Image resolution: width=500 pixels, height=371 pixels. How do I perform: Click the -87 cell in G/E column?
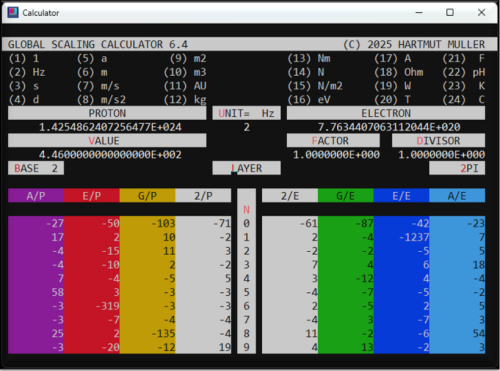[364, 223]
